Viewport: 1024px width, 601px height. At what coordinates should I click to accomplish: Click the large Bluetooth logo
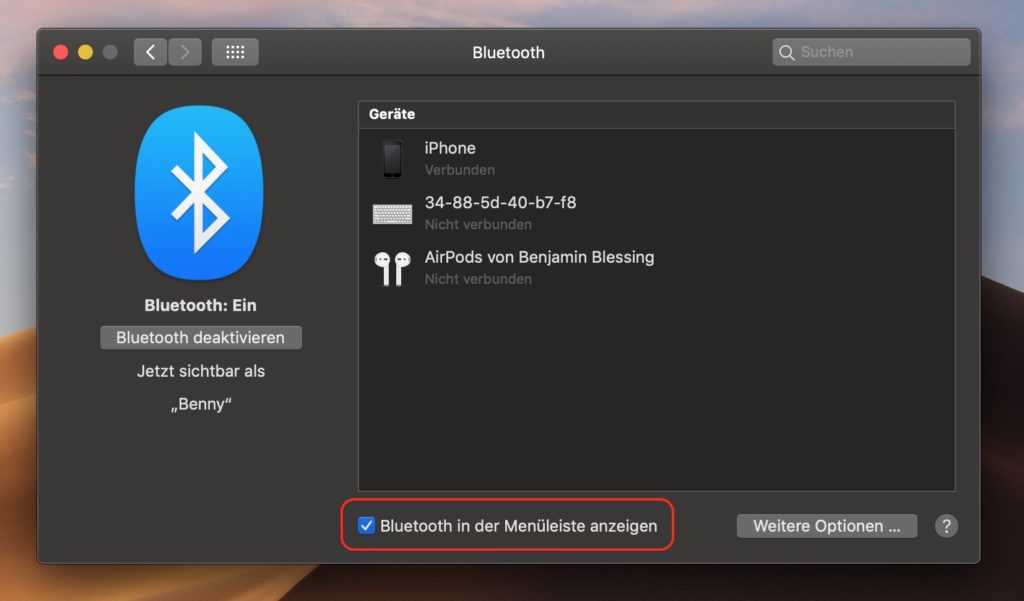199,193
